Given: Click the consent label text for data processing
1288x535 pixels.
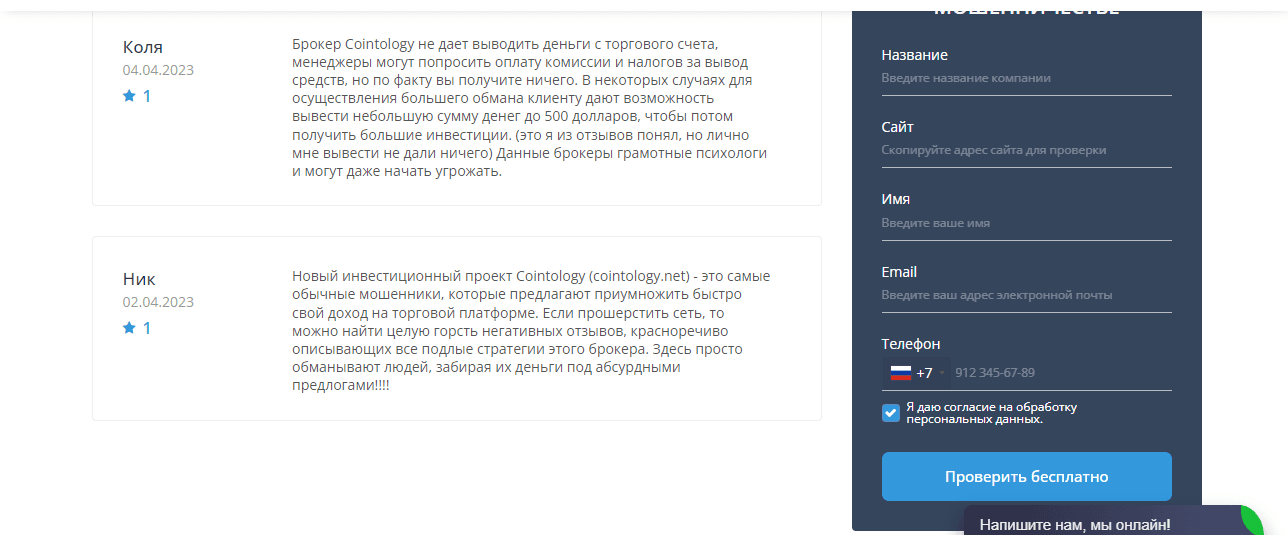Looking at the screenshot, I should pyautogui.click(x=990, y=413).
